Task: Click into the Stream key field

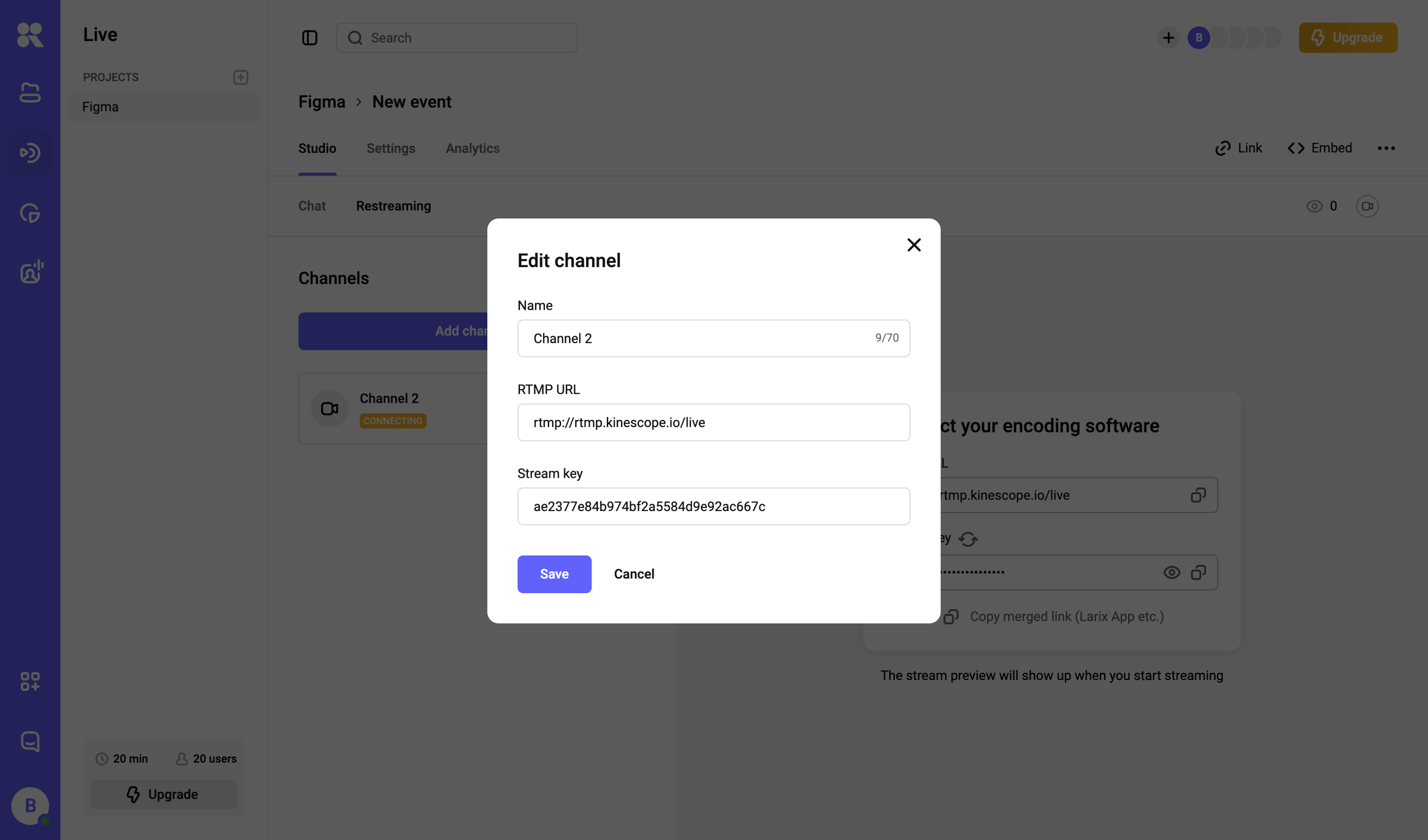Action: click(713, 506)
